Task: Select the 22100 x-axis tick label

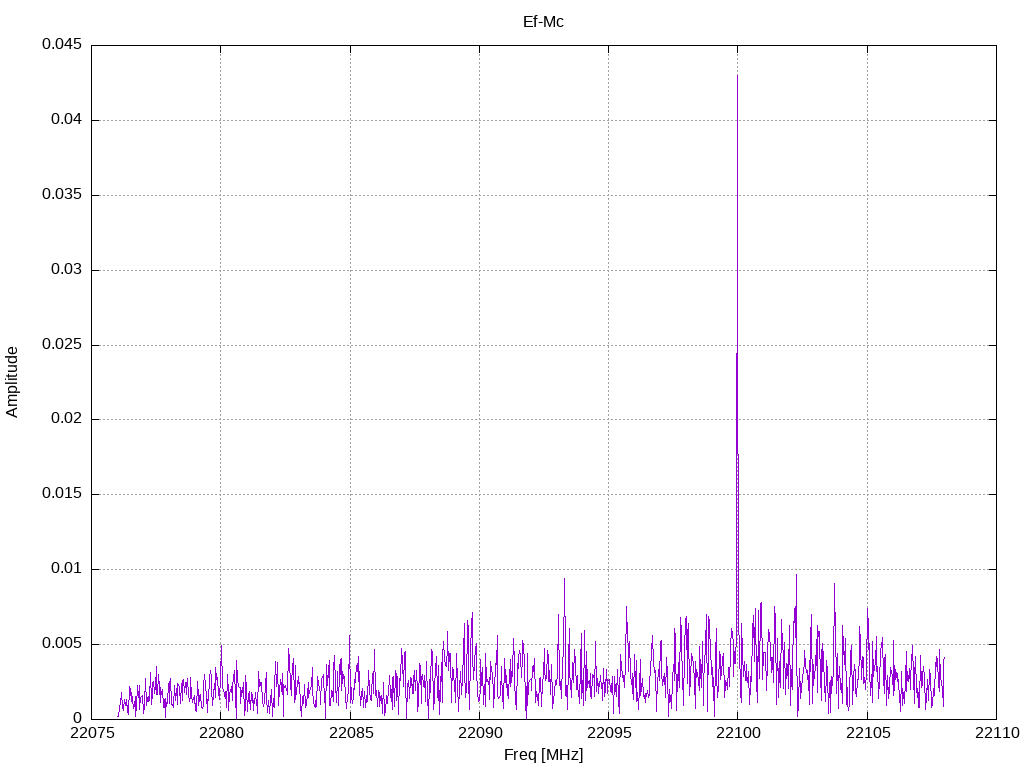Action: tap(737, 734)
